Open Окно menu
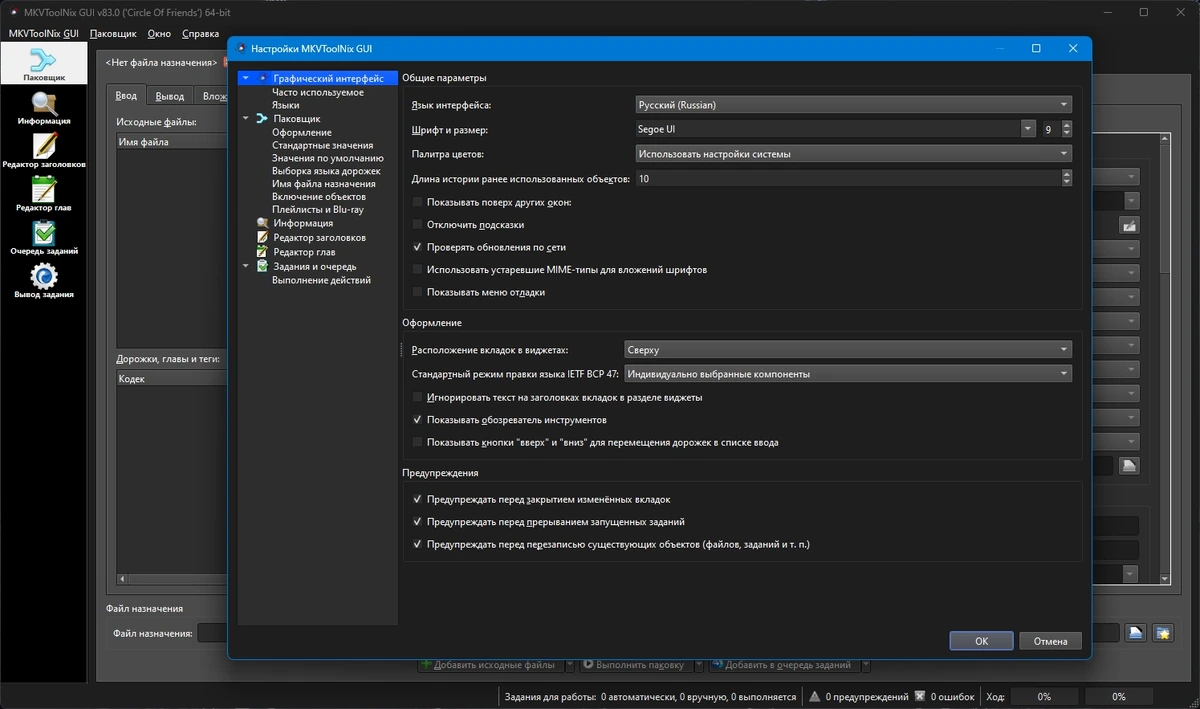1200x709 pixels. 159,33
